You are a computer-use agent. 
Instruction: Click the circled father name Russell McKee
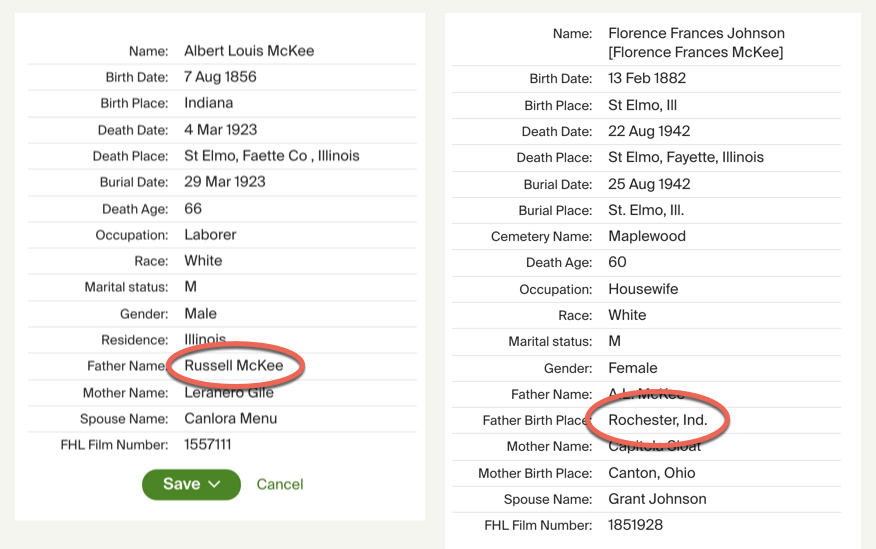(x=234, y=366)
